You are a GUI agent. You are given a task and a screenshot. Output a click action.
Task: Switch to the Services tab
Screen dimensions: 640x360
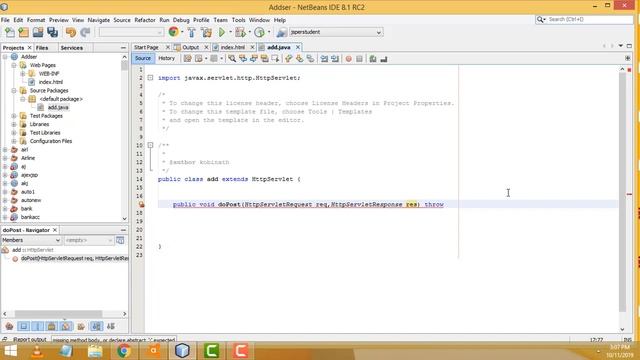[x=71, y=48]
